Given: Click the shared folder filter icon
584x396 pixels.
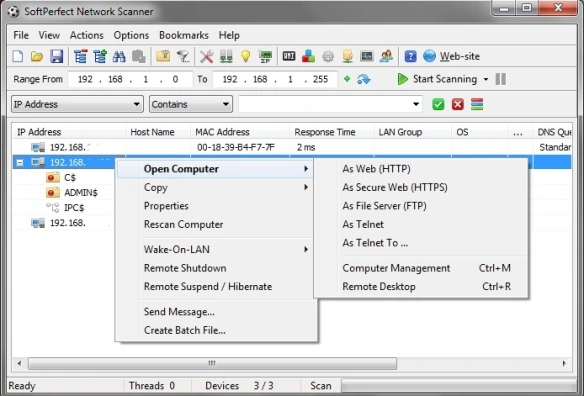Looking at the screenshot, I should [163, 56].
